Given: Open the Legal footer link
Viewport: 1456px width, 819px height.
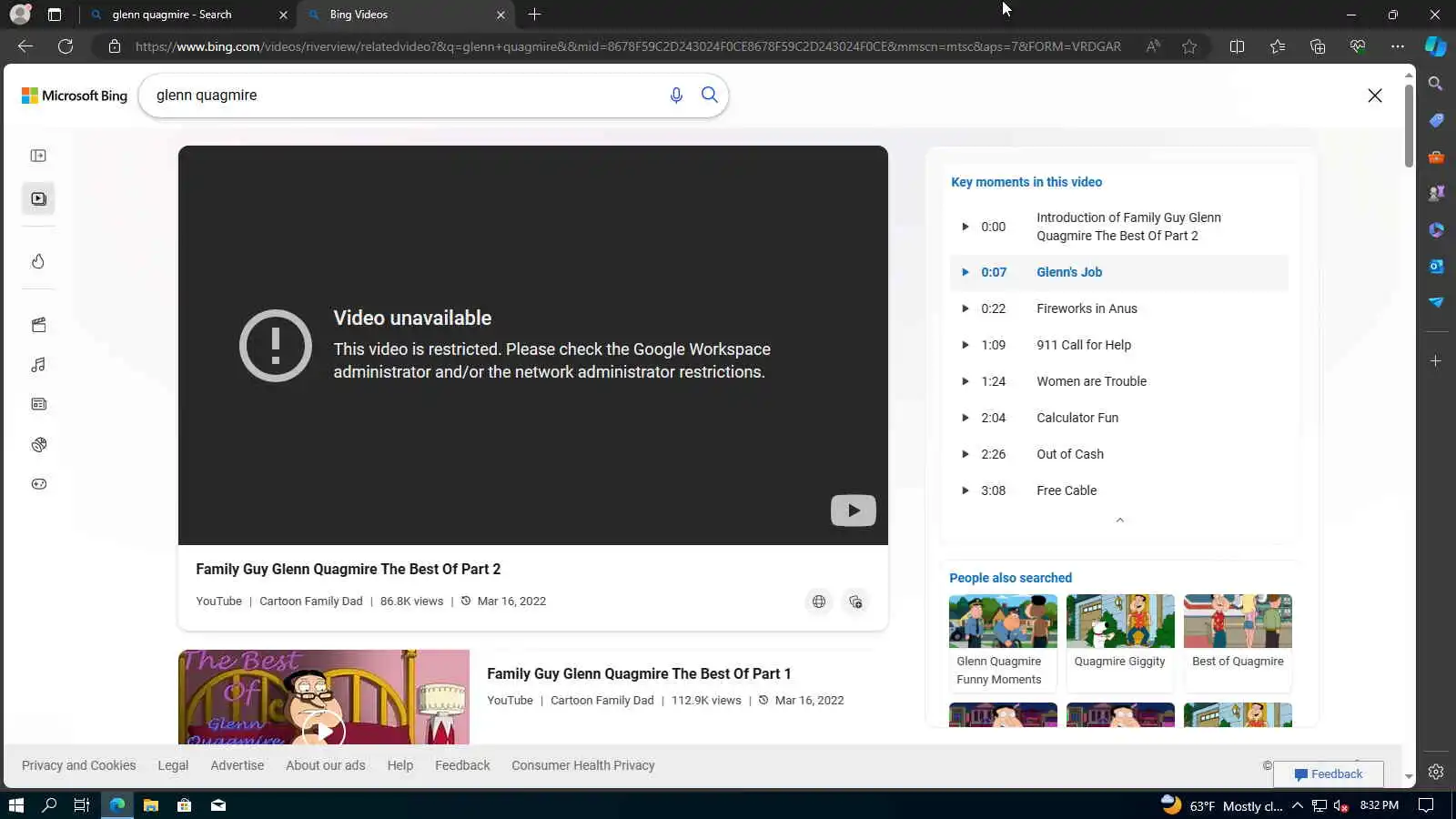Looking at the screenshot, I should (x=173, y=765).
